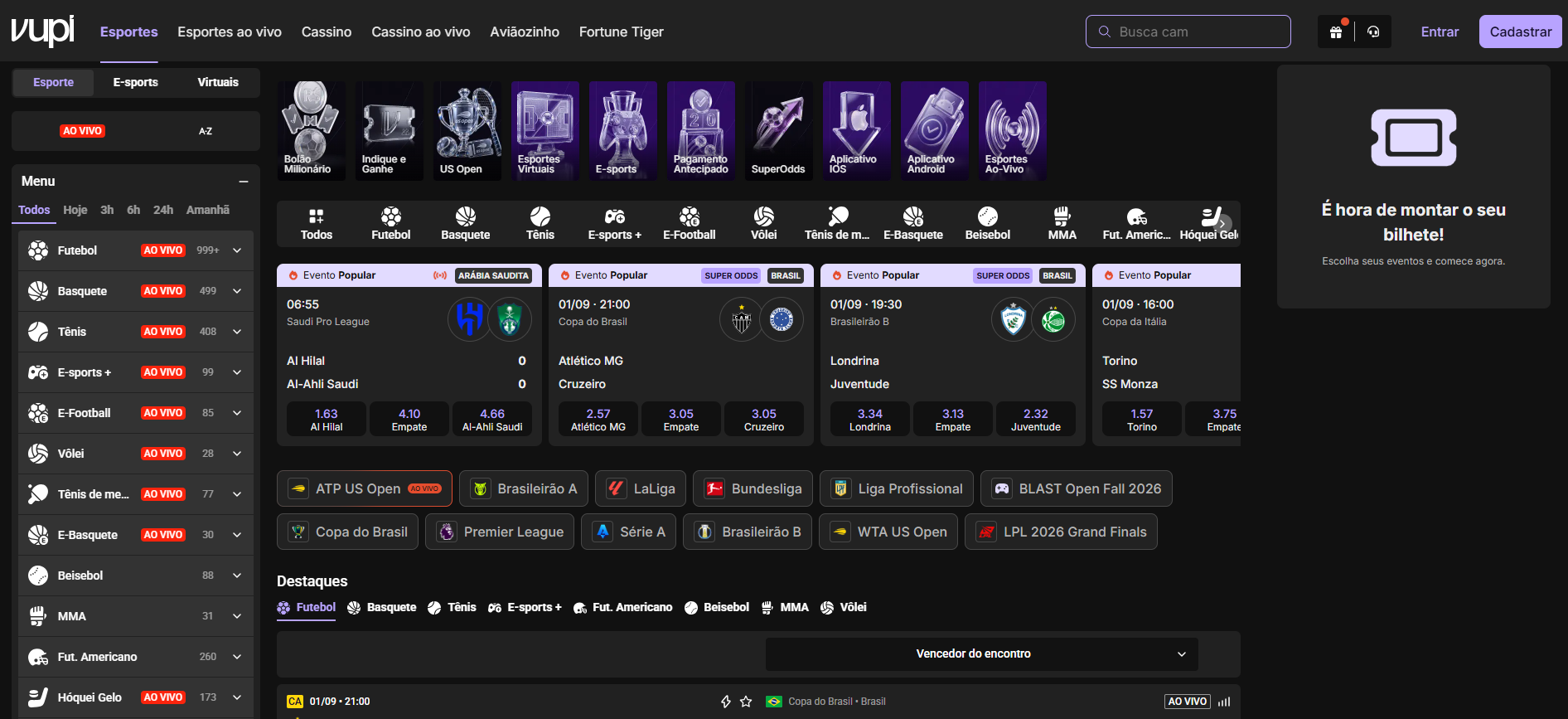Screen dimensions: 1568x719
Task: Select the Vôlei icon in sports bar
Action: tap(764, 216)
